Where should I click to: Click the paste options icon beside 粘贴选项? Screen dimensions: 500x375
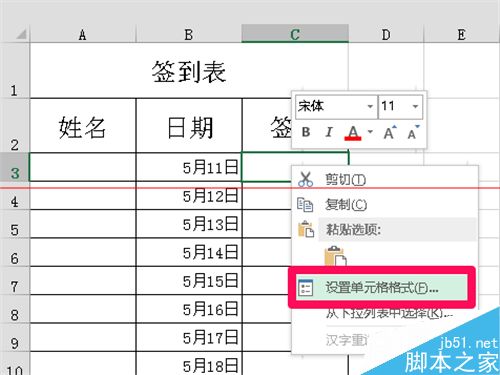(x=306, y=229)
